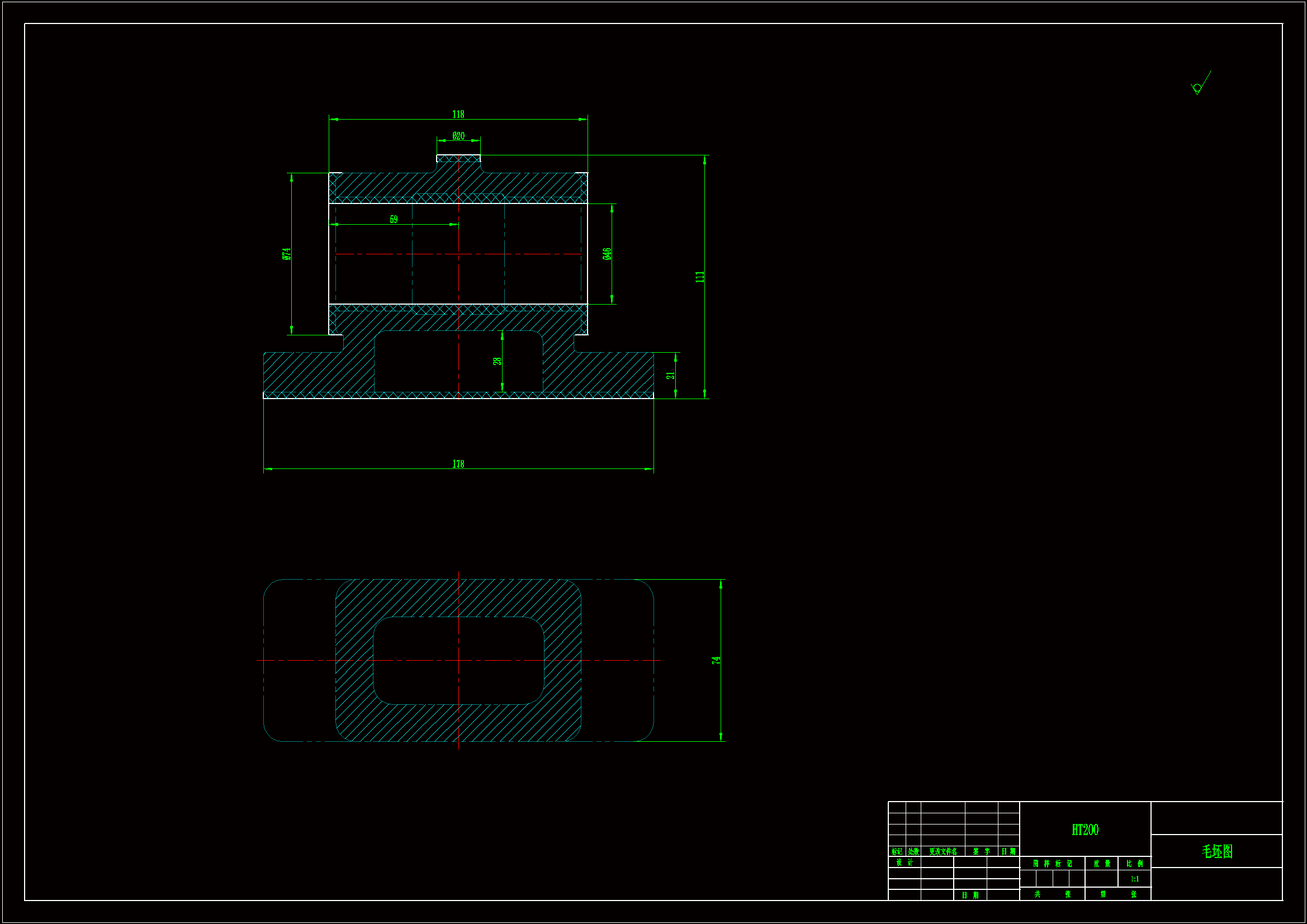This screenshot has height=924, width=1307.
Task: Select the 118 width dimension text
Action: [x=458, y=115]
